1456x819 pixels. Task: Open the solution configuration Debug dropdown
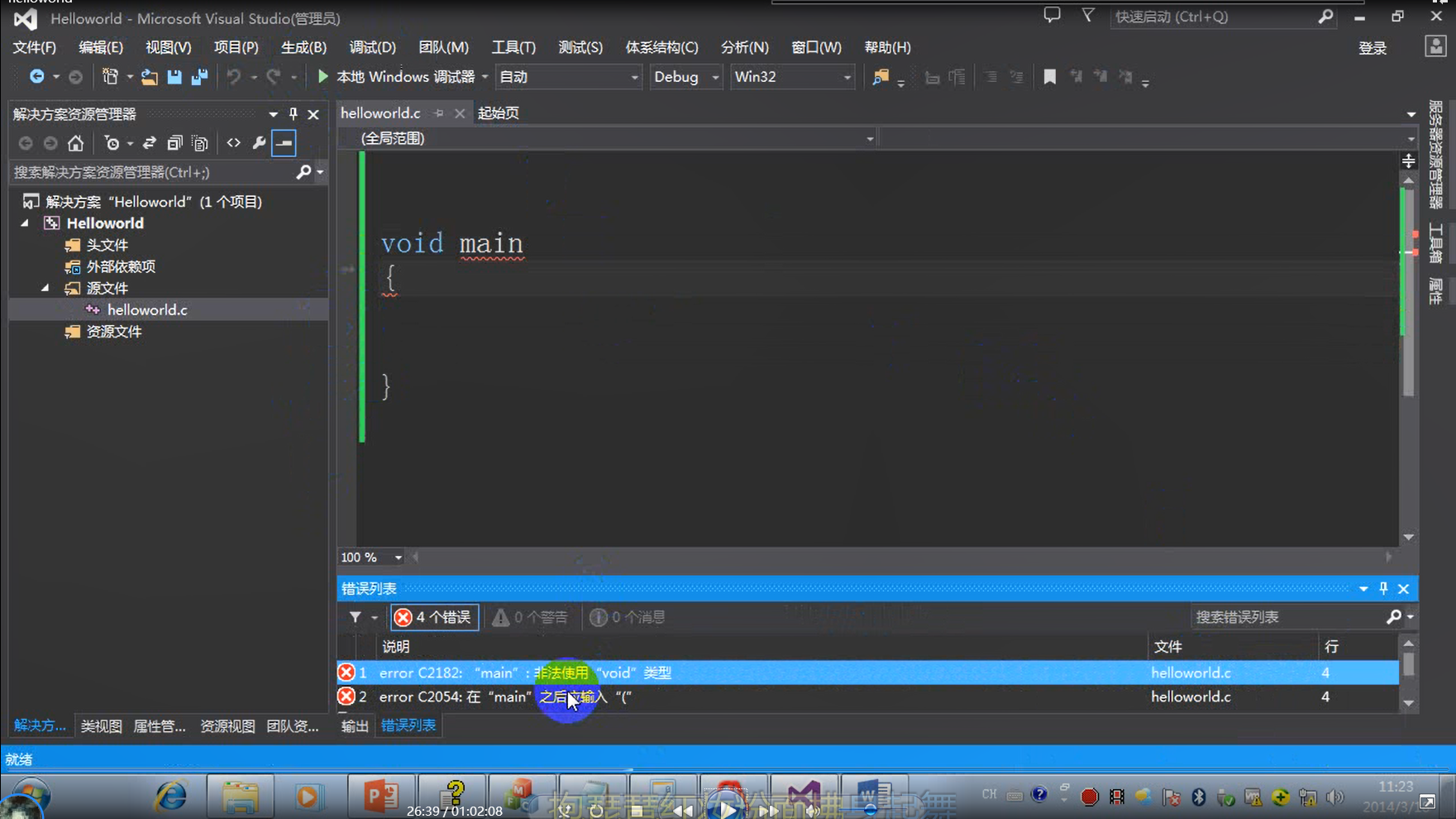(685, 77)
